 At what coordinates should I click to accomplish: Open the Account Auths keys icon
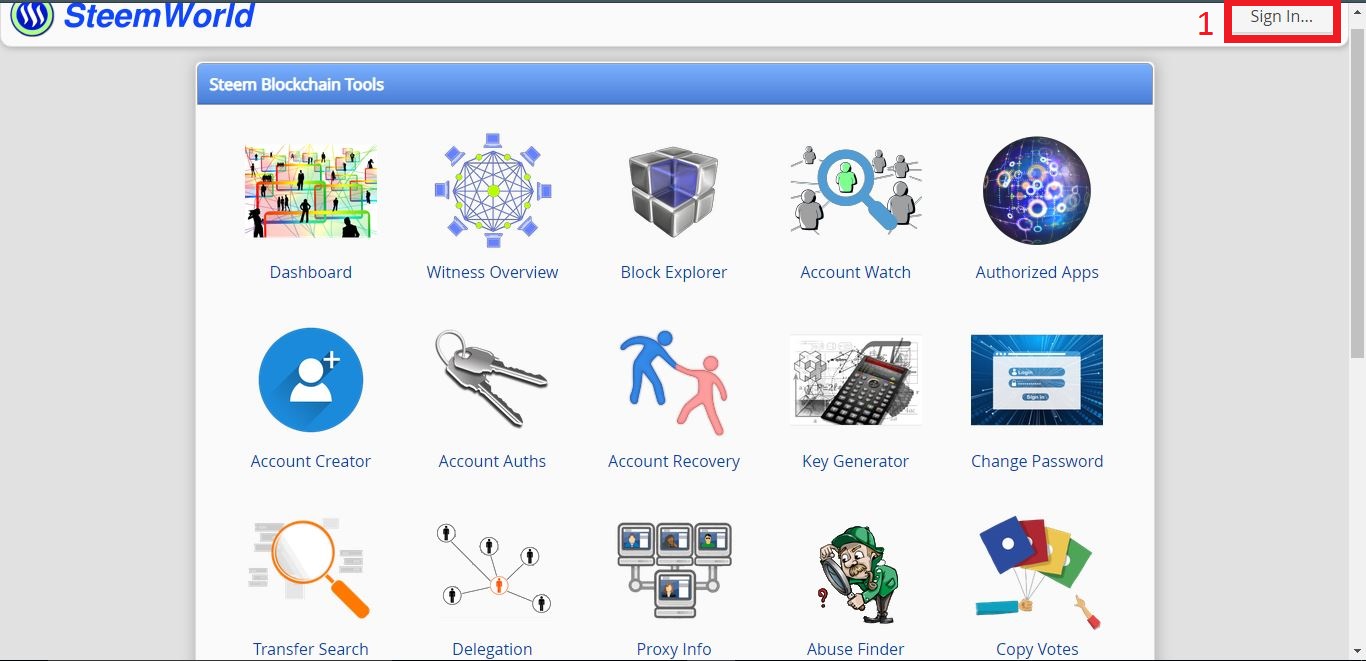click(492, 378)
